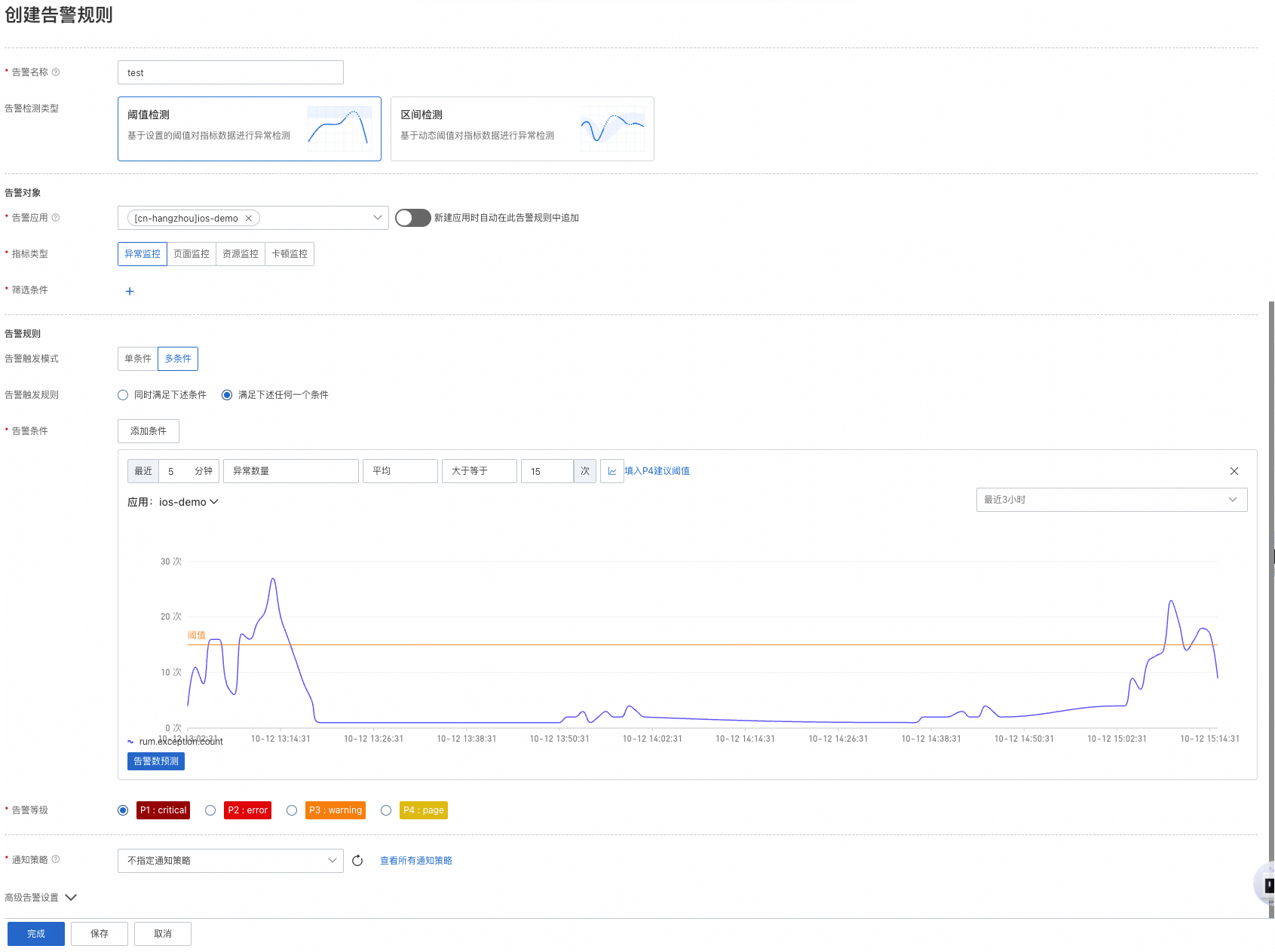Click the orange 阈值 label on the chart
This screenshot has width=1275, height=952.
[x=197, y=635]
